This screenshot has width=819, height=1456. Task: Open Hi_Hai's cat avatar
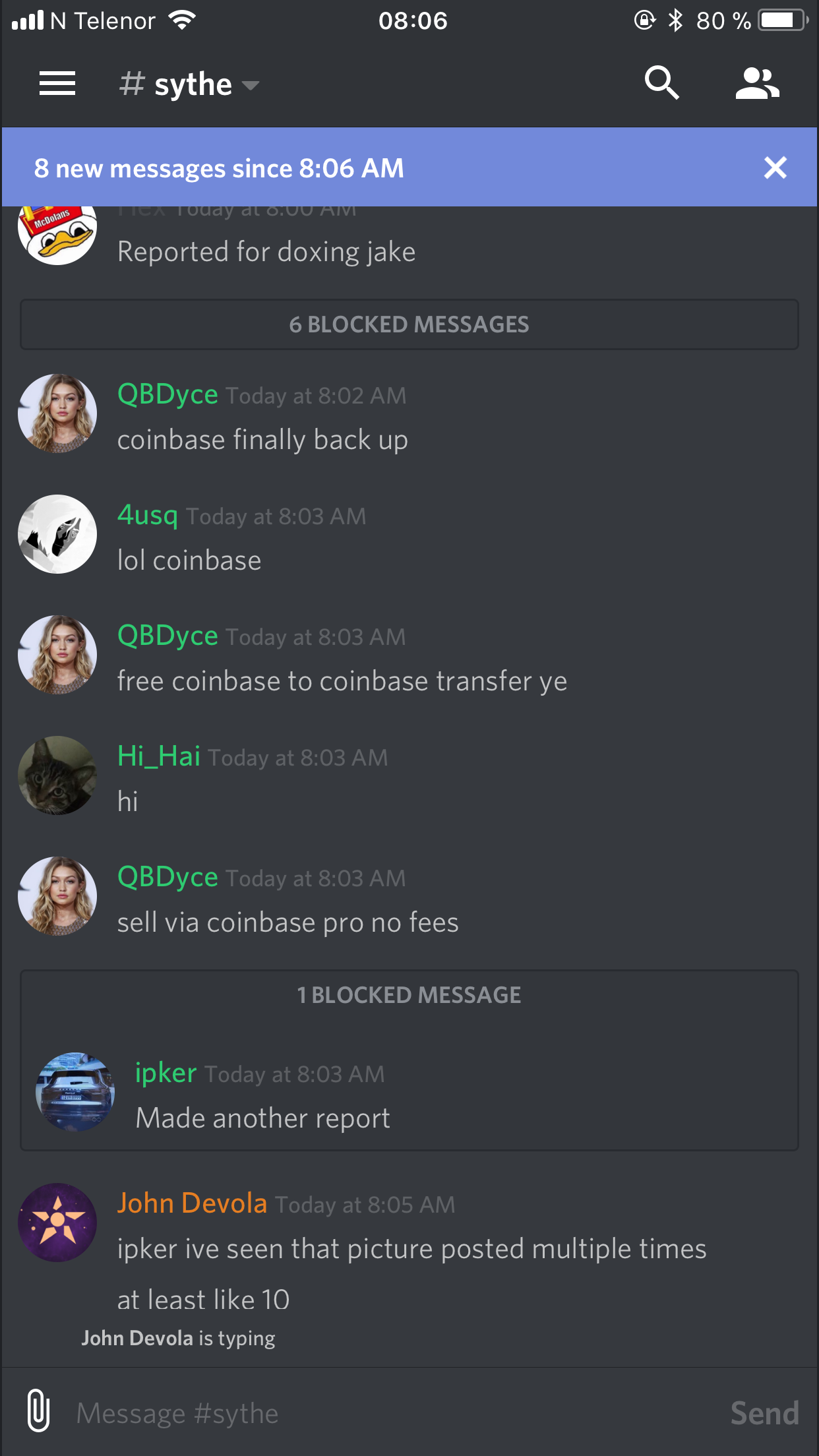pos(57,775)
